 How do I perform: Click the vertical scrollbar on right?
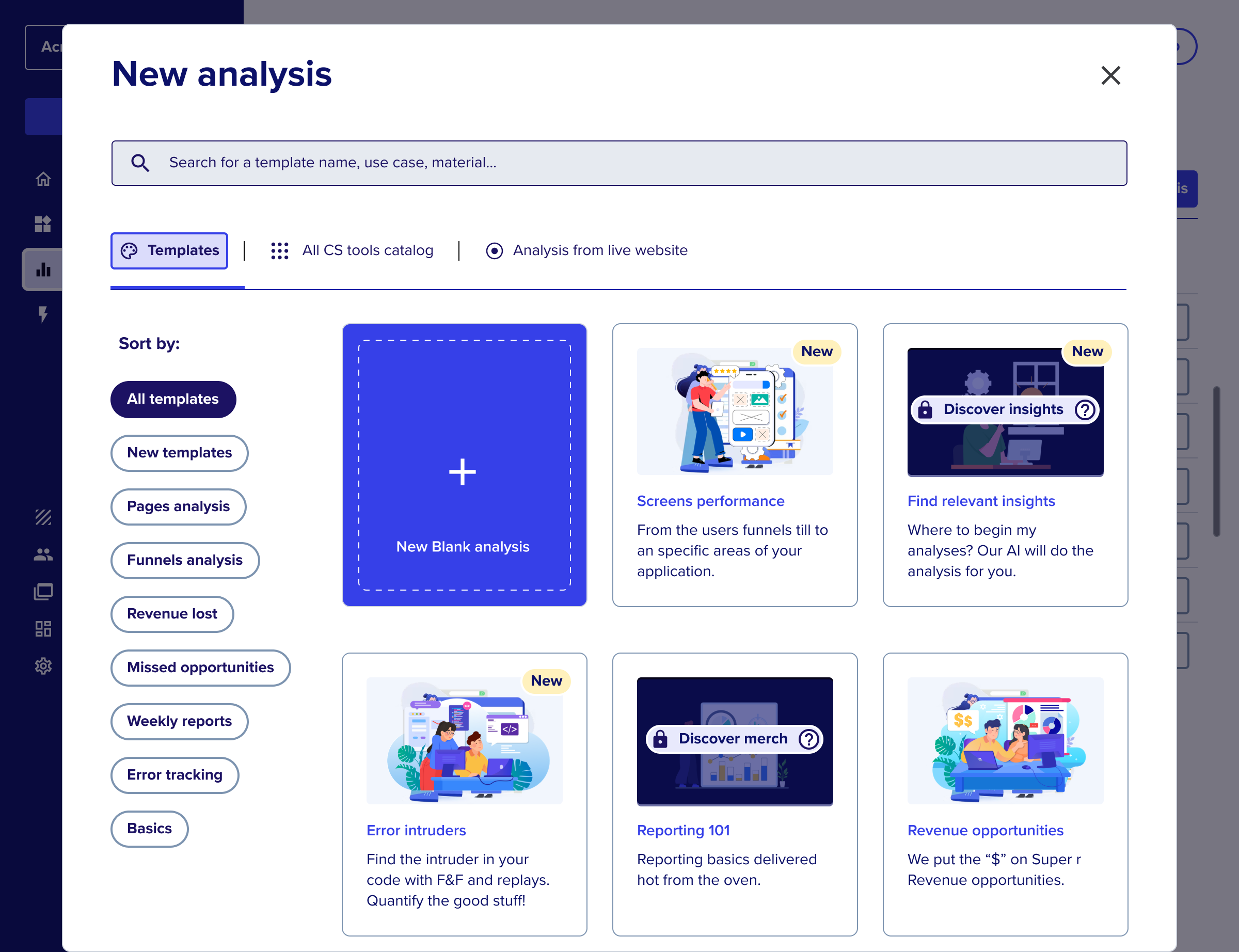click(x=1216, y=461)
